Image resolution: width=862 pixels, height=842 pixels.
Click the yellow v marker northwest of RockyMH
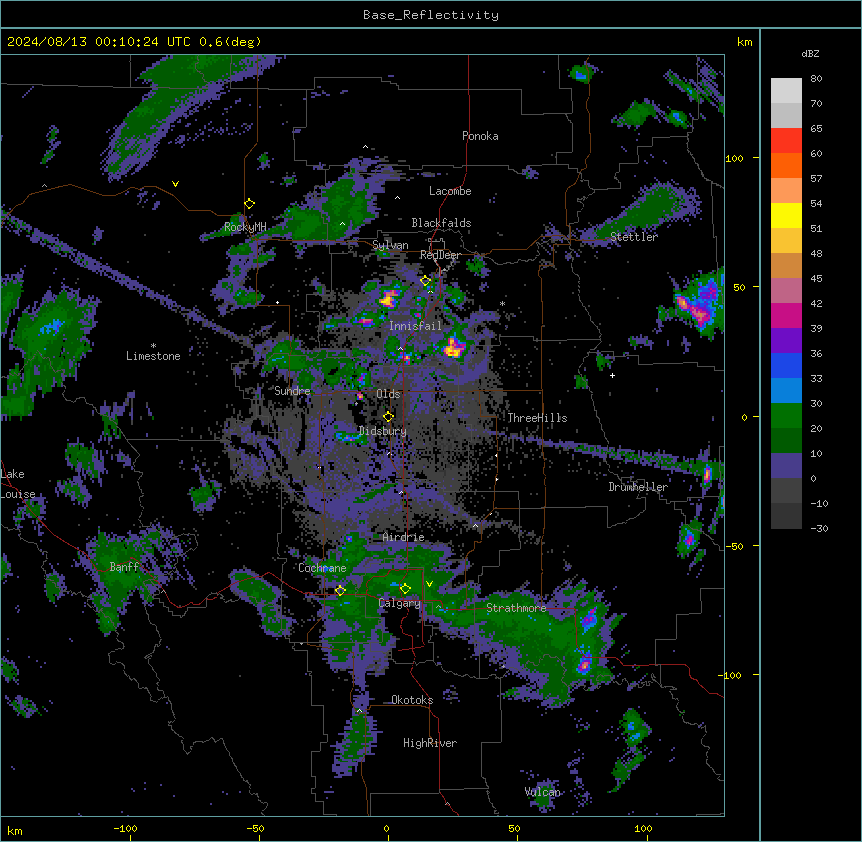tap(175, 184)
